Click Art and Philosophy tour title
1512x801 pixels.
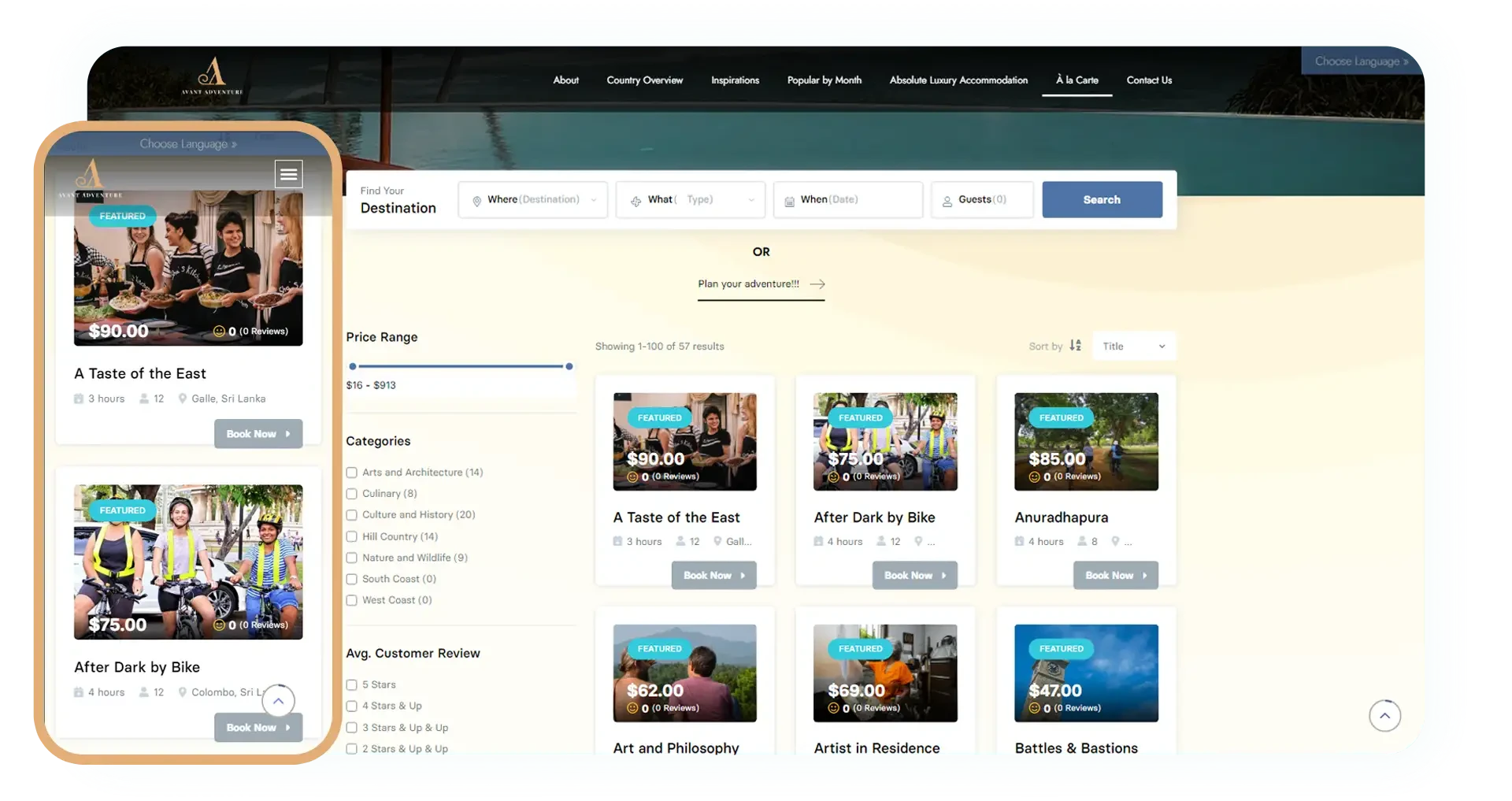(x=676, y=748)
